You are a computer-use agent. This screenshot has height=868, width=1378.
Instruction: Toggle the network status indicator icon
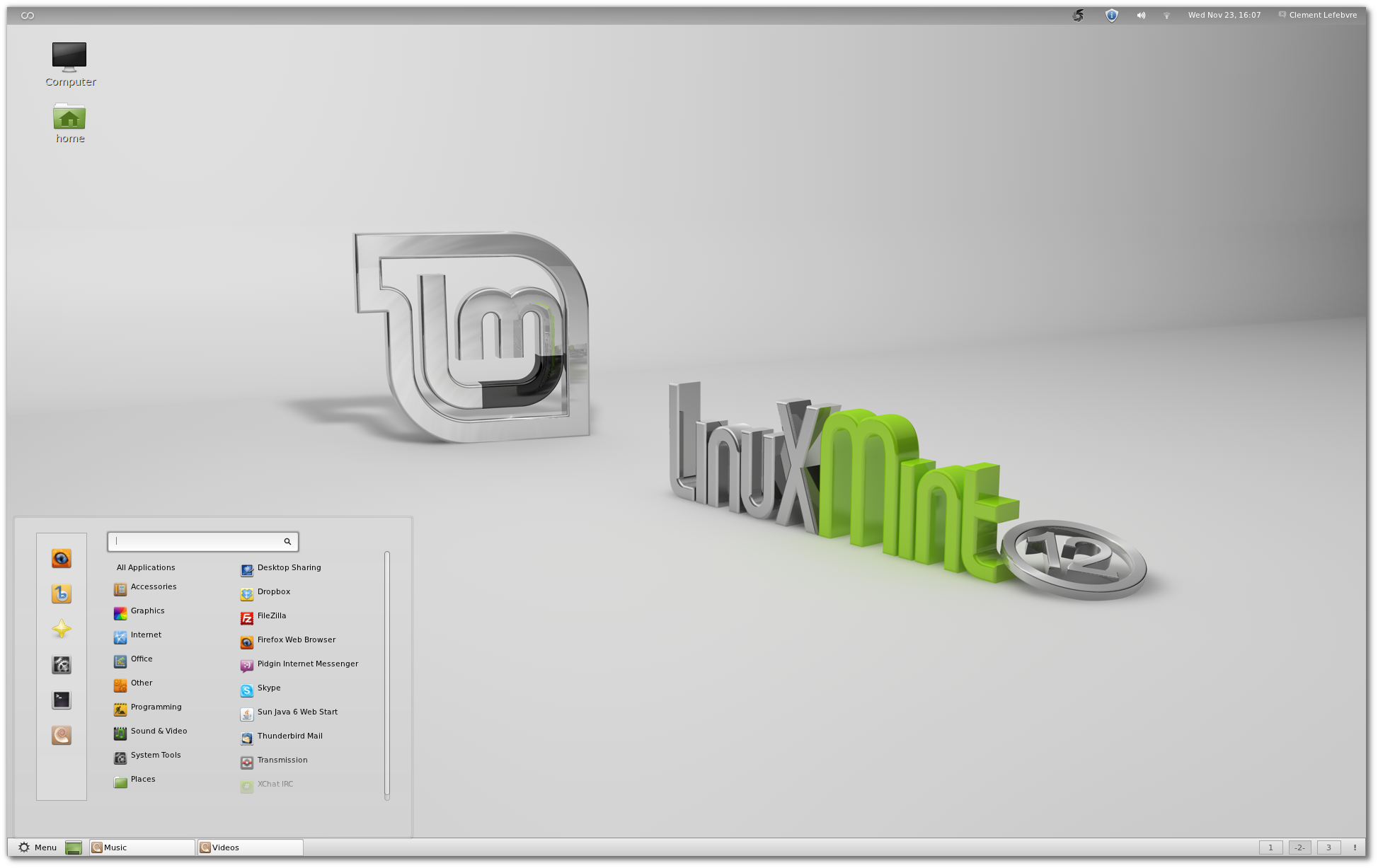coord(1164,14)
